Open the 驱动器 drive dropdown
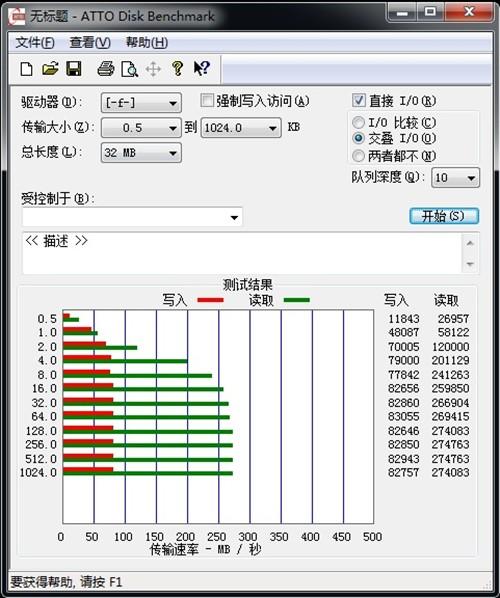 [141, 103]
